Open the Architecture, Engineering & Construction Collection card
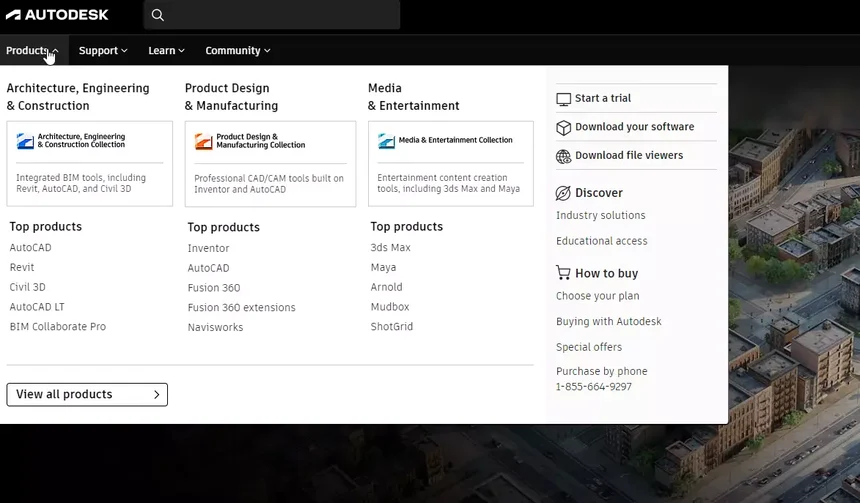 (89, 163)
